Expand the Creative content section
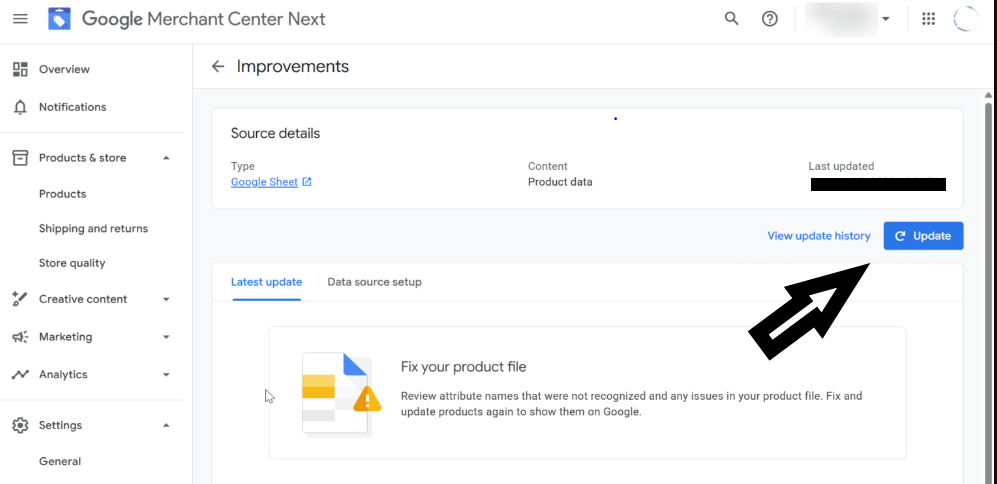This screenshot has width=997, height=484. pos(166,299)
